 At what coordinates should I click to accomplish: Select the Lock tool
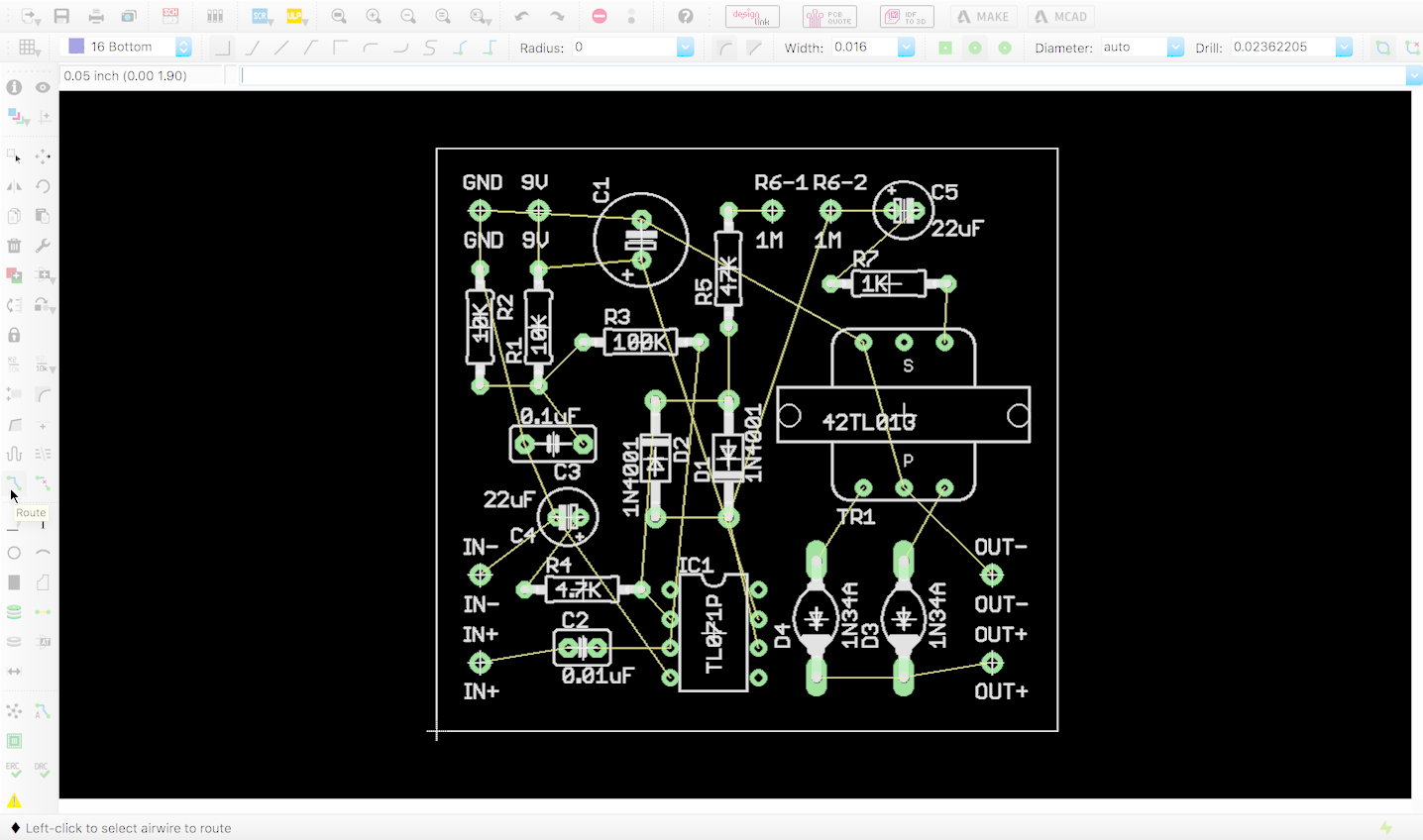[x=14, y=335]
